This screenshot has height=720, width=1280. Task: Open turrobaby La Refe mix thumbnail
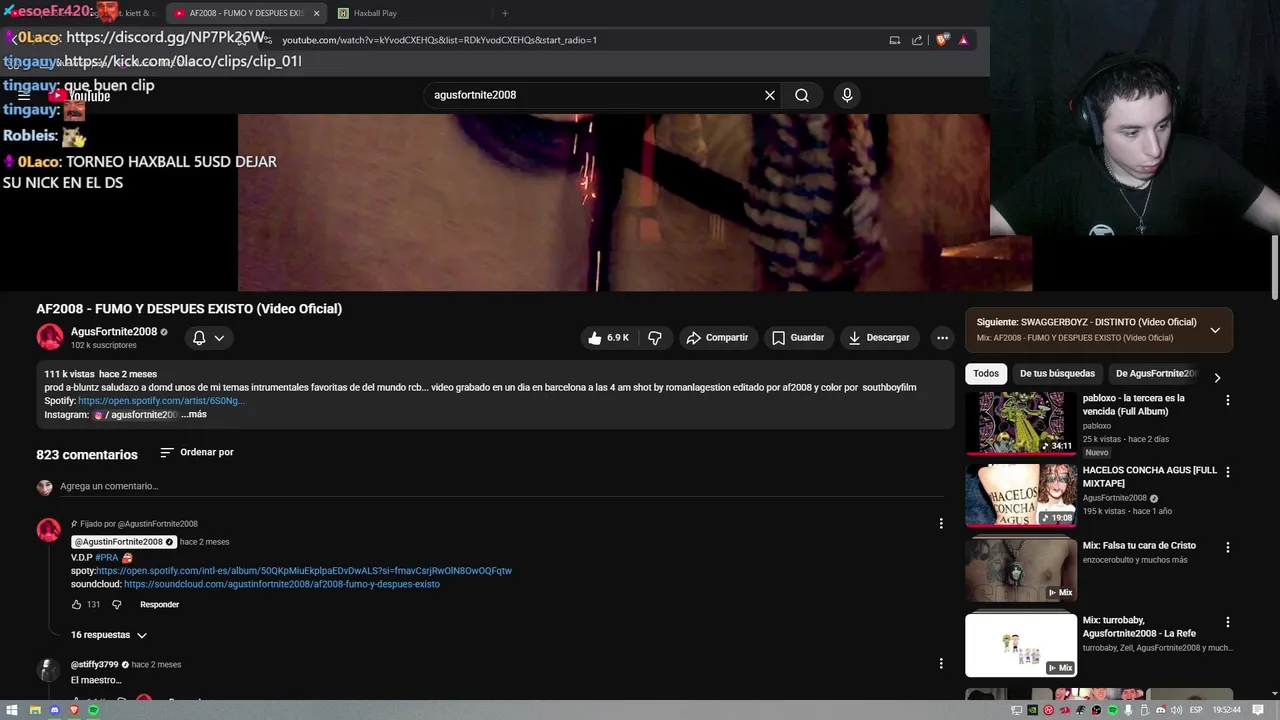click(x=1021, y=645)
